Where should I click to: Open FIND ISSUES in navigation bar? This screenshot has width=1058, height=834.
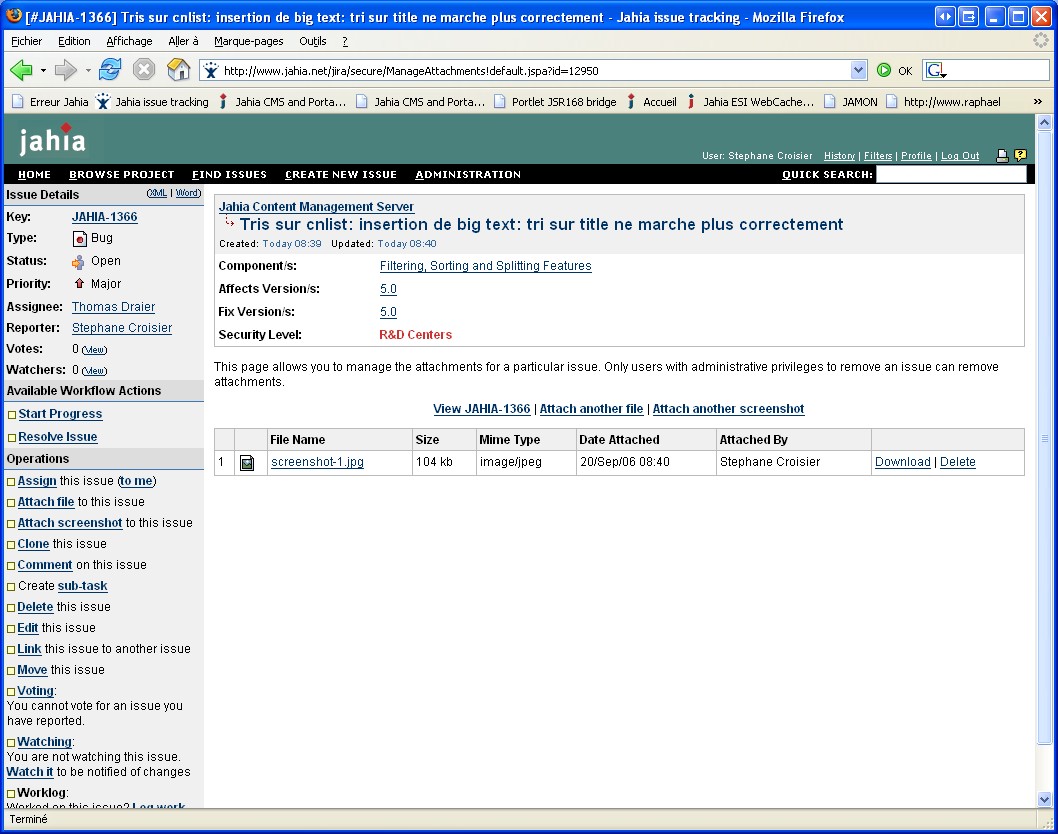click(x=229, y=175)
